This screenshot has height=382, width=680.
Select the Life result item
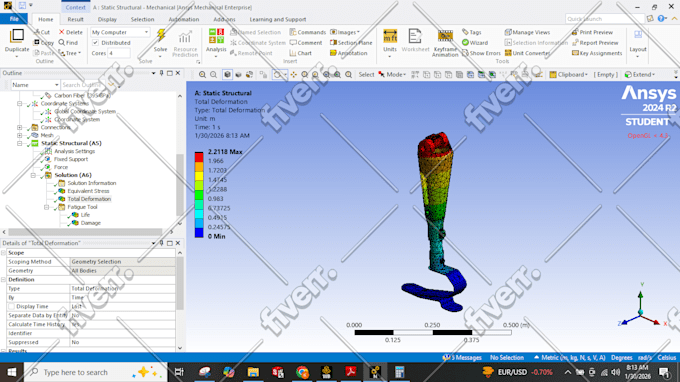85,215
